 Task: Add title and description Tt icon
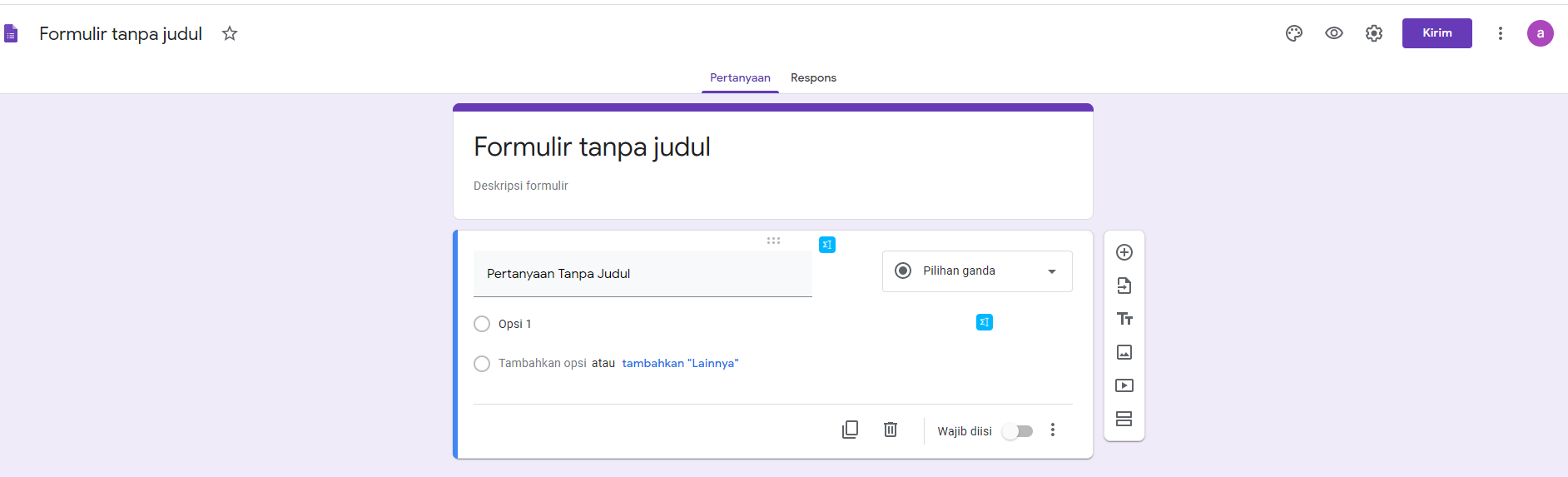pyautogui.click(x=1124, y=319)
